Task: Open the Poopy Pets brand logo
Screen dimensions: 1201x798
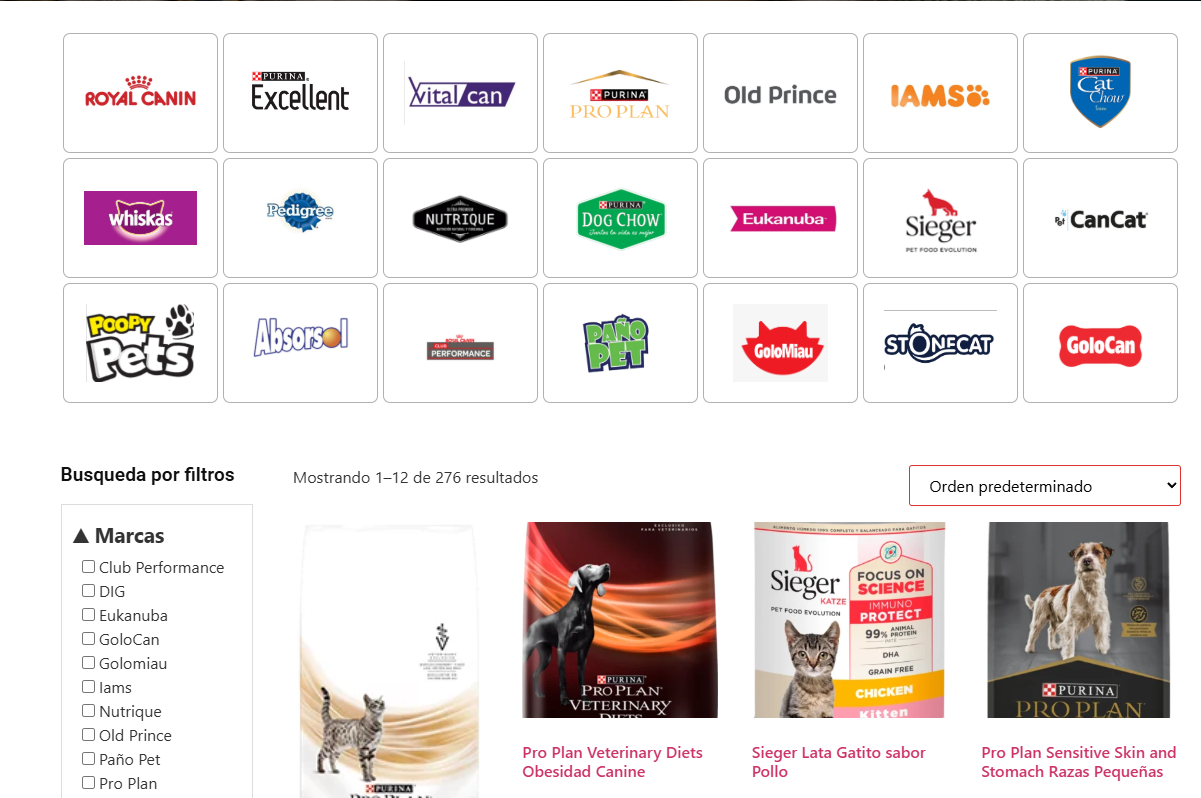Action: (140, 343)
